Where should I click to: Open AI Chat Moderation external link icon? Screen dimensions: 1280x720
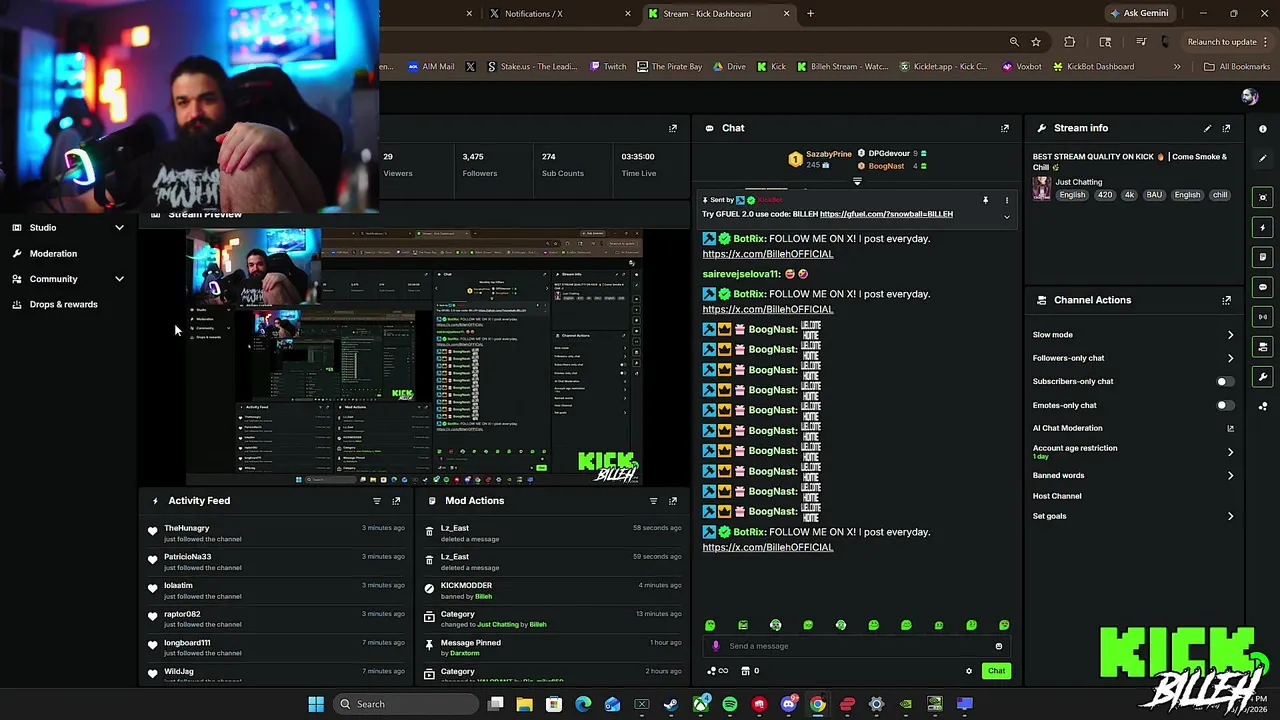click(1230, 428)
